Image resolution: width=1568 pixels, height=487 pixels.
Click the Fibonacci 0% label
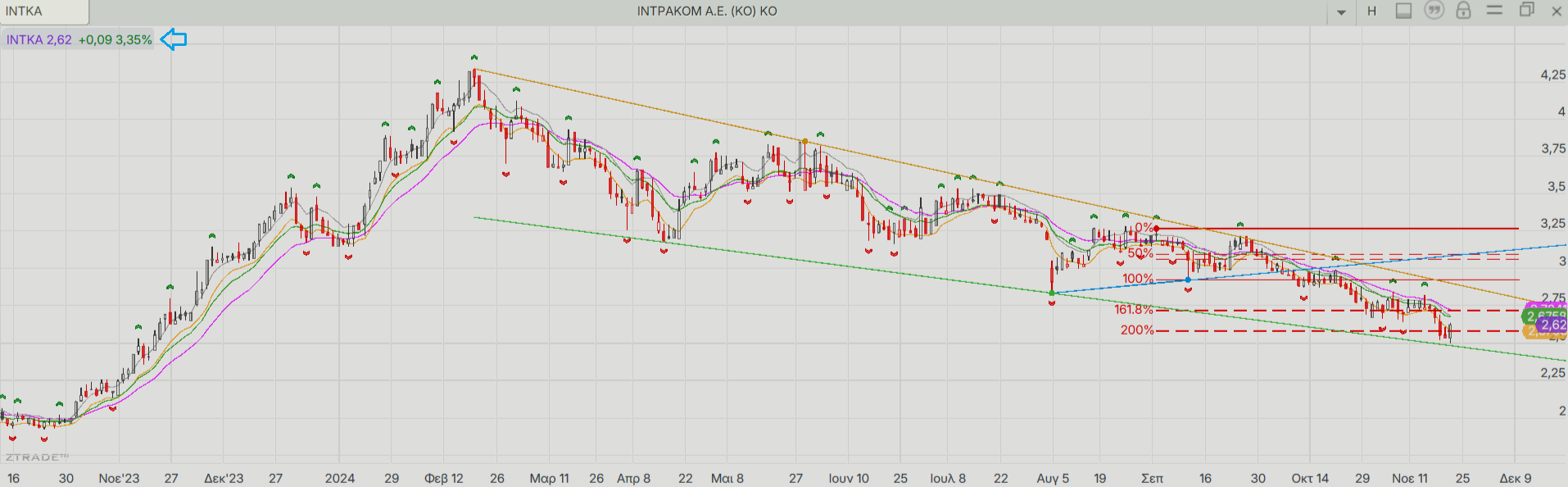(1144, 228)
